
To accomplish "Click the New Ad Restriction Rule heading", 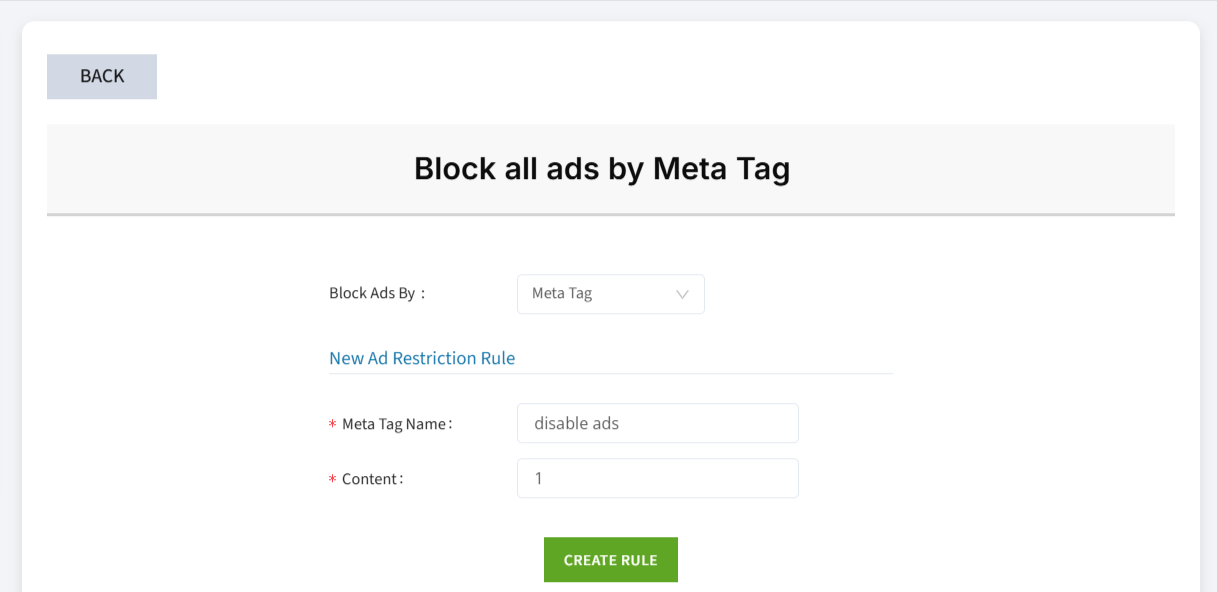I will click(x=422, y=358).
